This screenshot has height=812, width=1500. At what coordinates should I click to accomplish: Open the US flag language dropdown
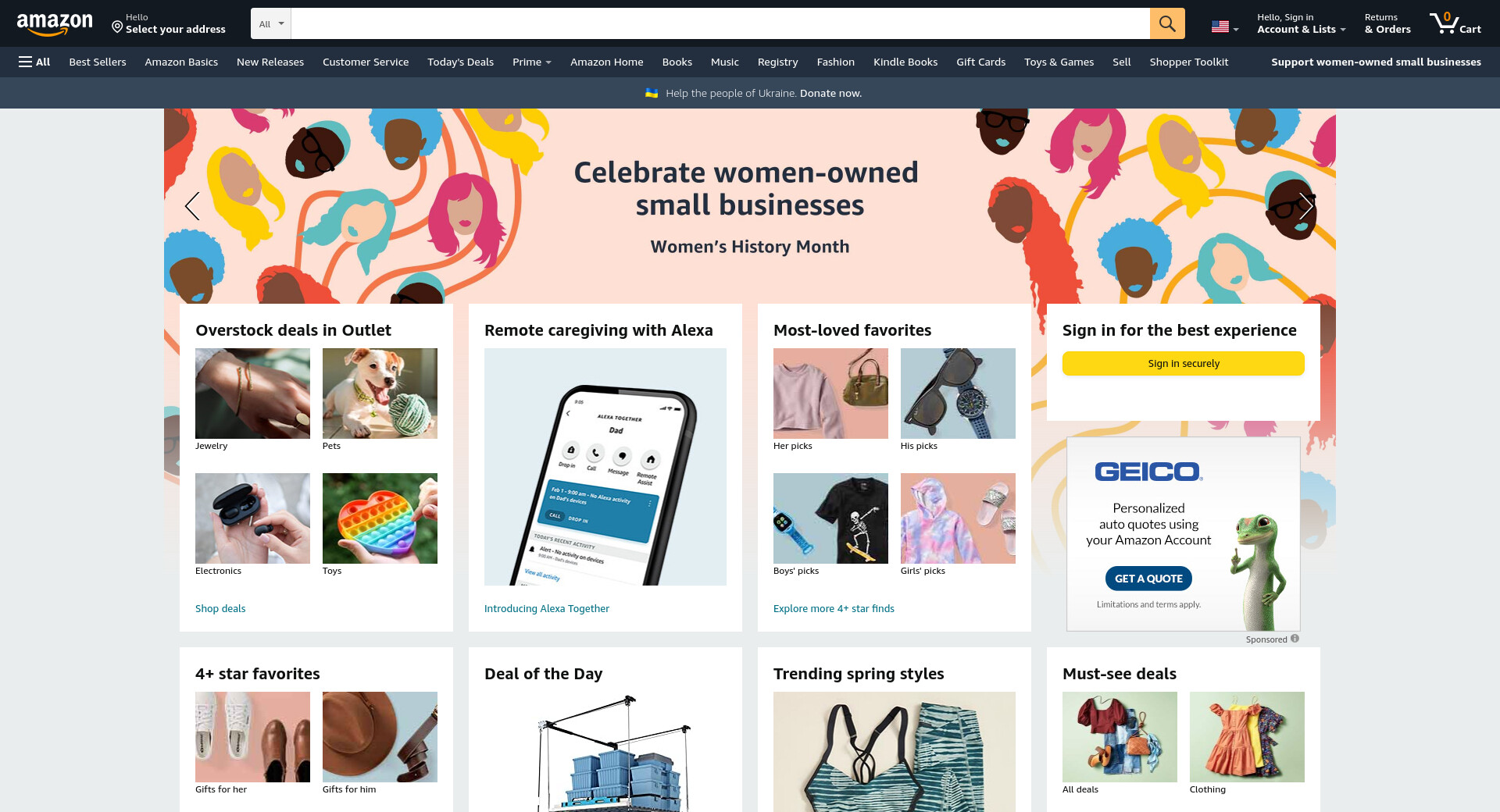pos(1225,27)
